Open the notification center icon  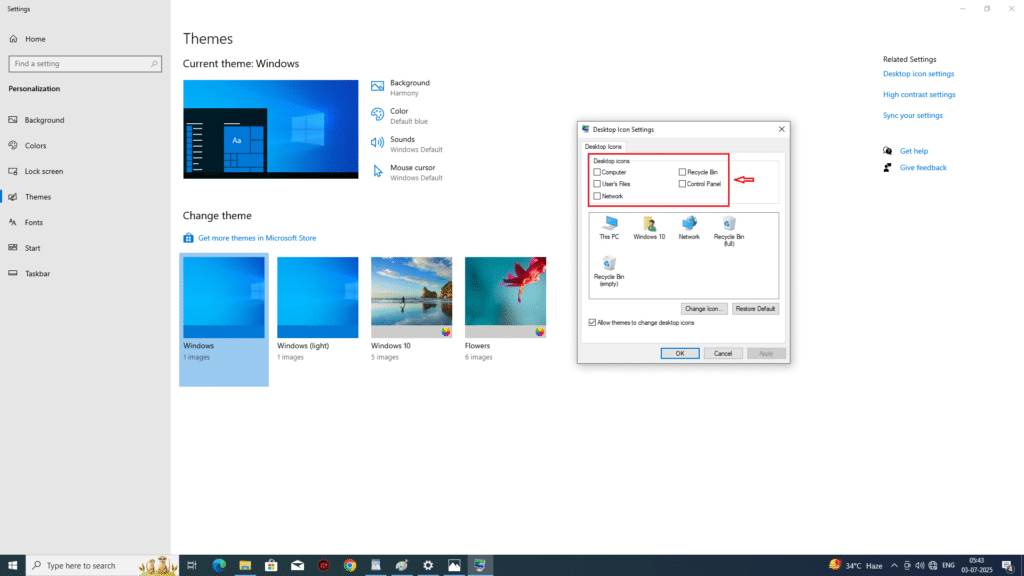click(x=1008, y=566)
